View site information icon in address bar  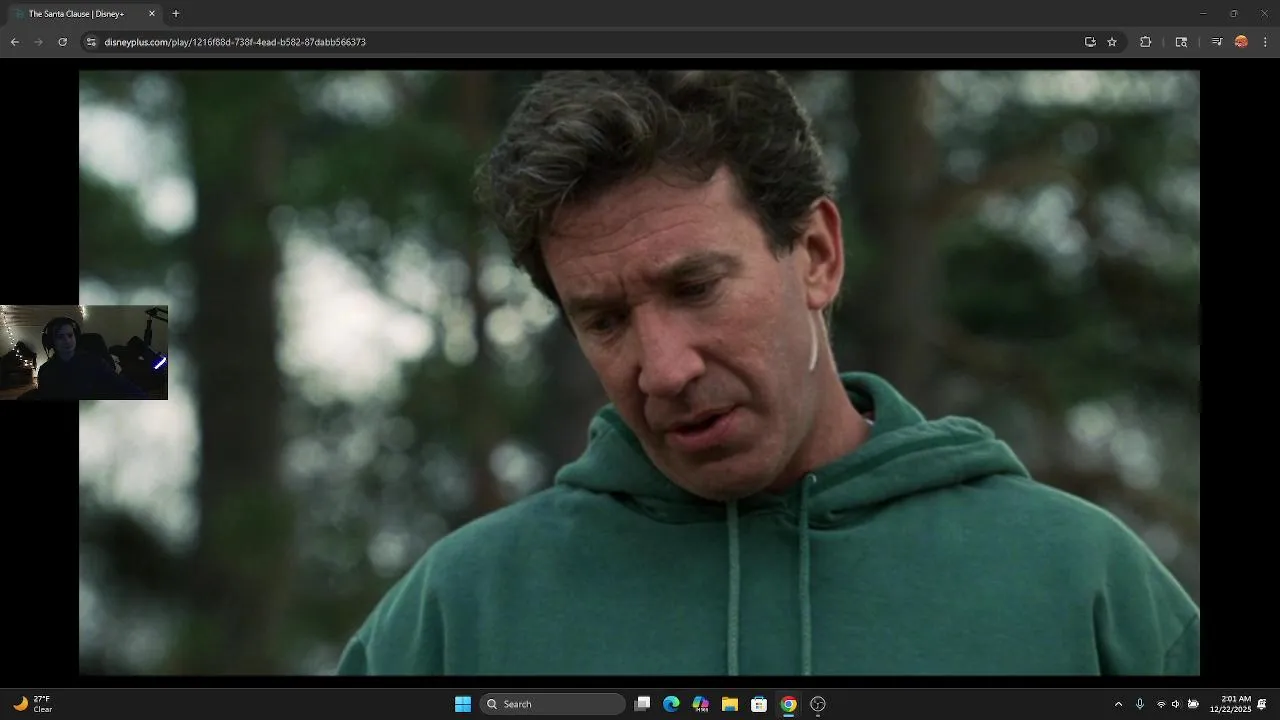point(91,42)
